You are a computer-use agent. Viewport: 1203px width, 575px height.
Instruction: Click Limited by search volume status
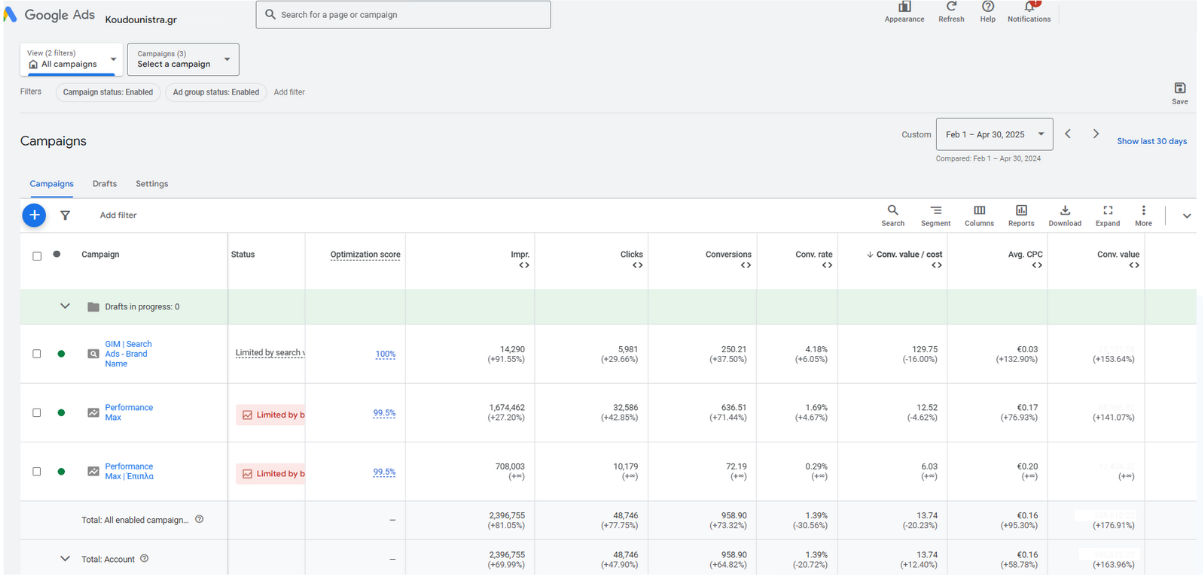click(270, 353)
